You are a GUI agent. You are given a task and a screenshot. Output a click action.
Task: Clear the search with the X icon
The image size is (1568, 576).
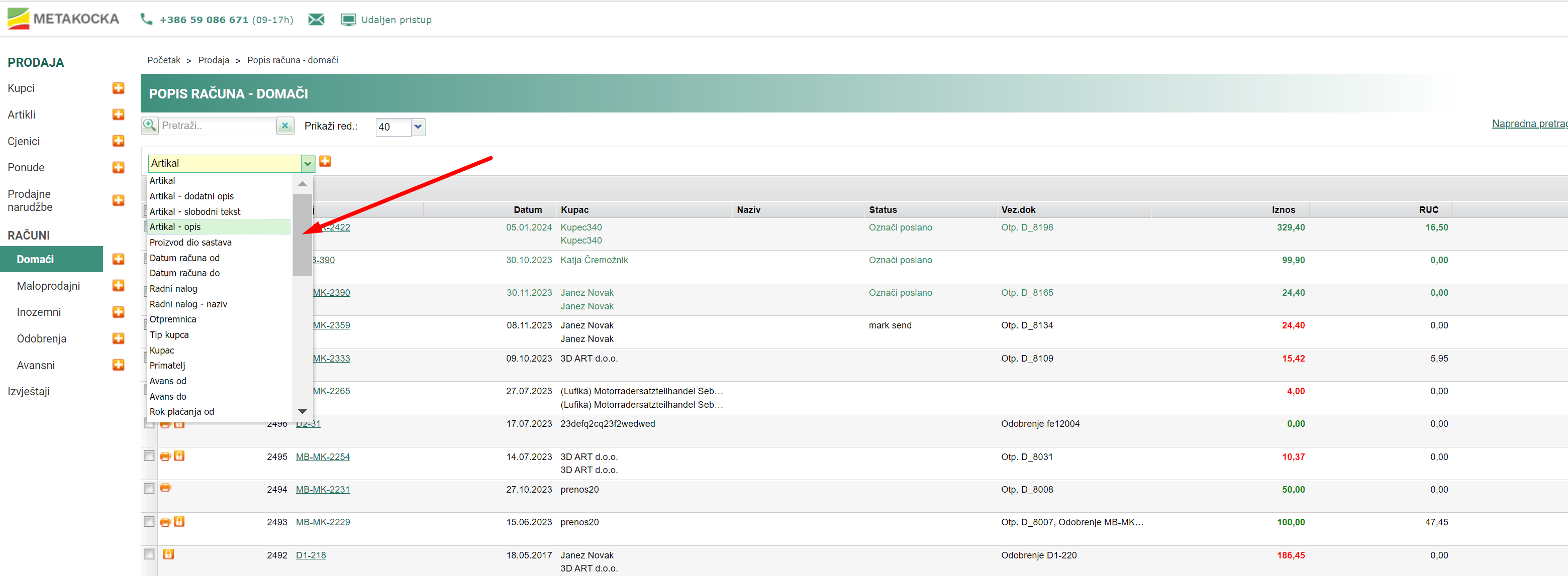click(x=285, y=126)
